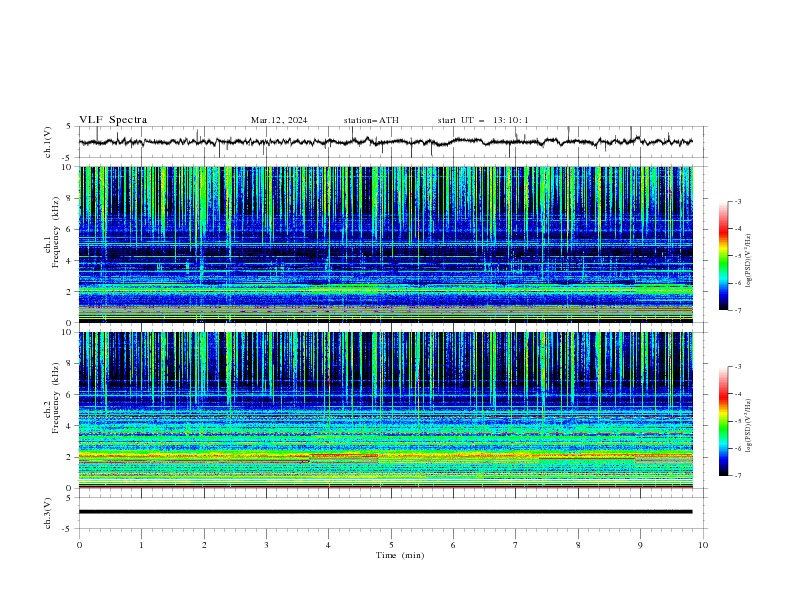This screenshot has width=792, height=612.
Task: Click the "-4" label on ch.2 colorbar
Action: [x=738, y=394]
